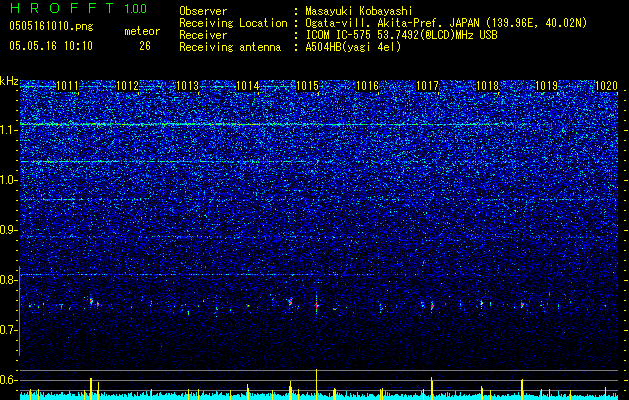Click observer name Masayuki Kobayashi
This screenshot has width=629, height=400.
[359, 11]
